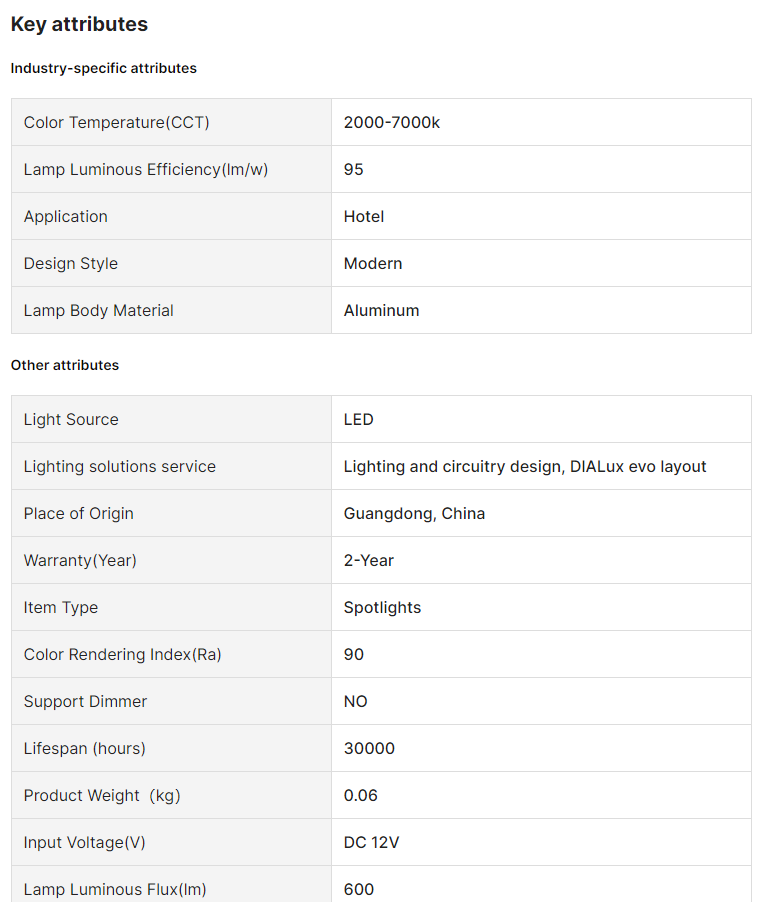Select the Warranty(Year) label
Viewport: 766px width, 902px height.
[80, 560]
